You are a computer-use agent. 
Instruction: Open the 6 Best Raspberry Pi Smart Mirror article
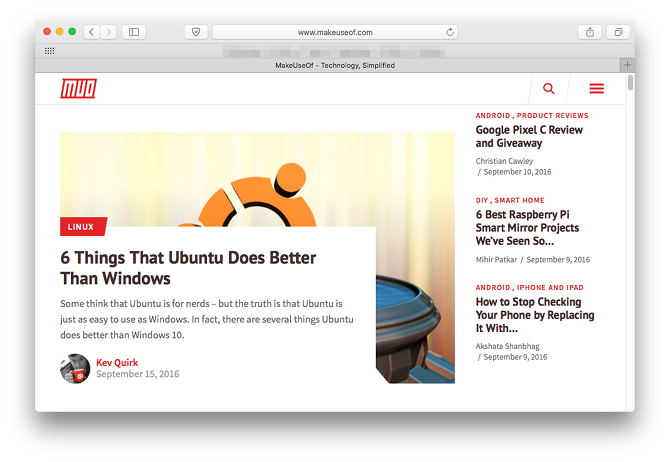(527, 228)
